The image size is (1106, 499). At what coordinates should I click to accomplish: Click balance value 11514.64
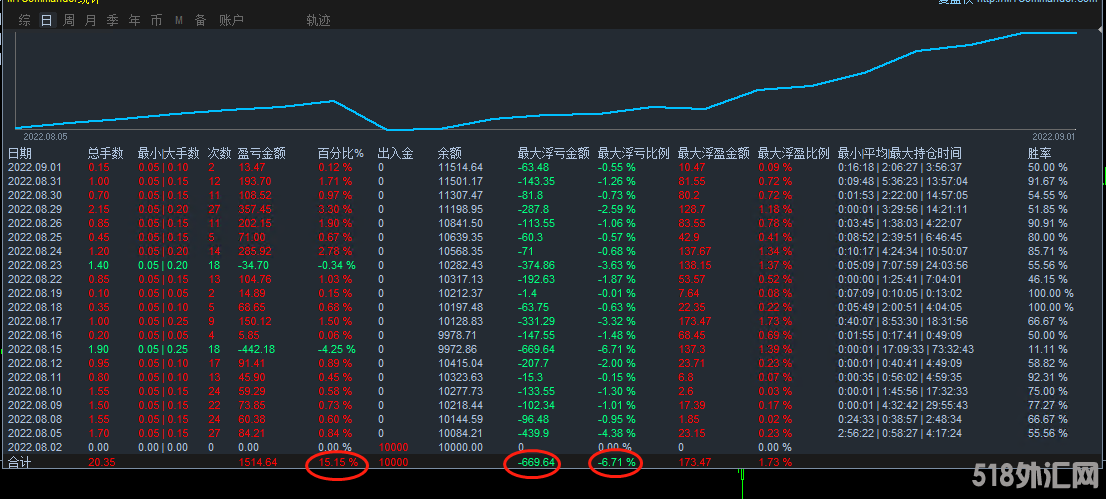pyautogui.click(x=460, y=167)
